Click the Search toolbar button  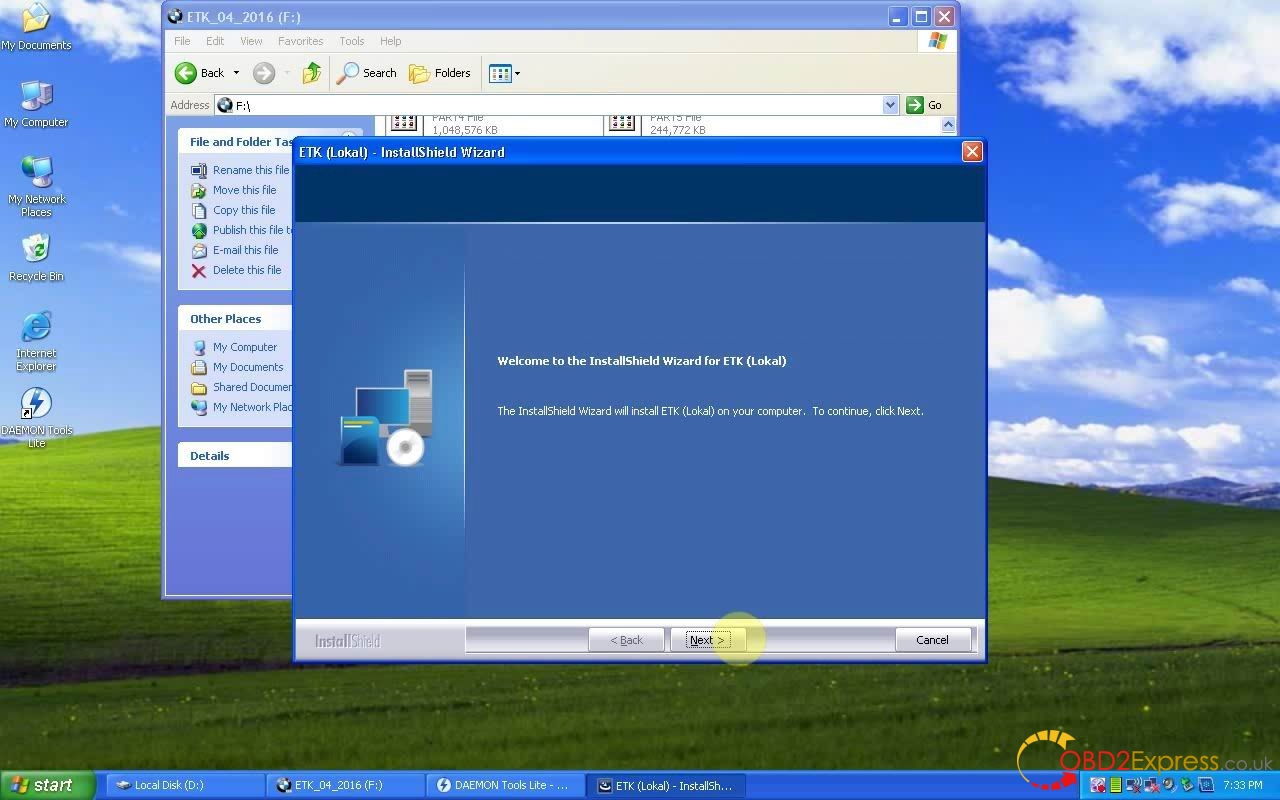367,73
